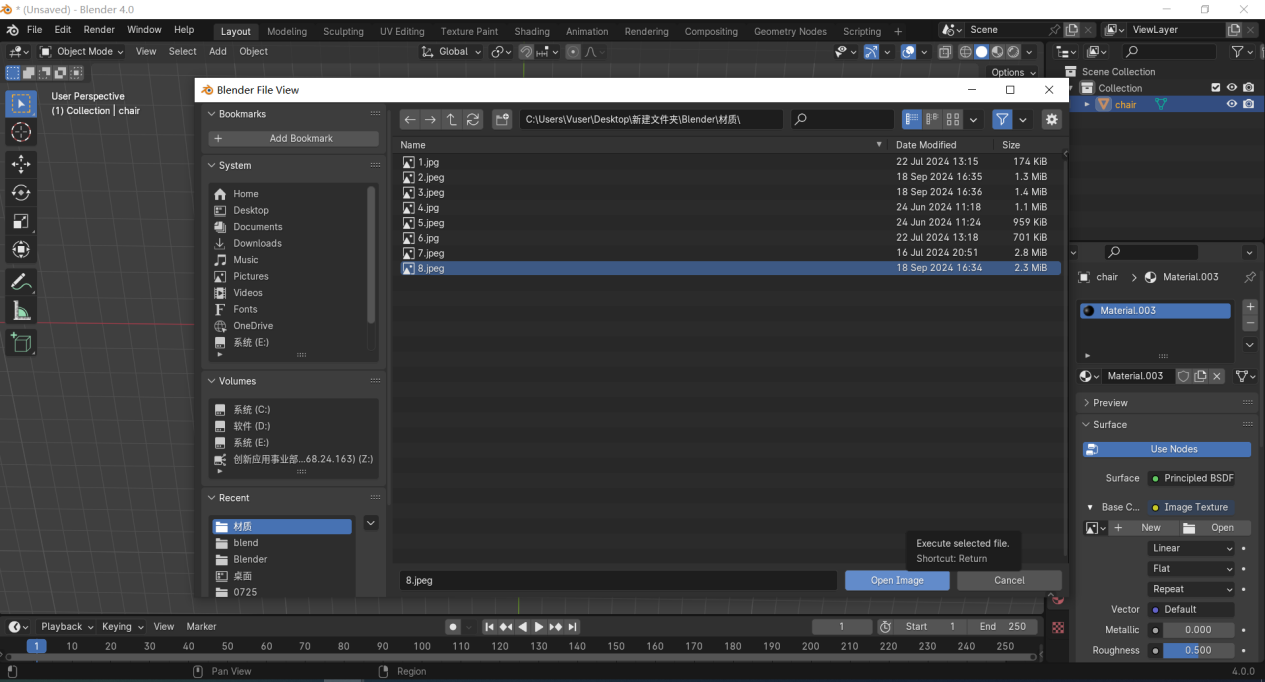
Task: Select the Move tool in the viewport toolbar
Action: (x=20, y=163)
